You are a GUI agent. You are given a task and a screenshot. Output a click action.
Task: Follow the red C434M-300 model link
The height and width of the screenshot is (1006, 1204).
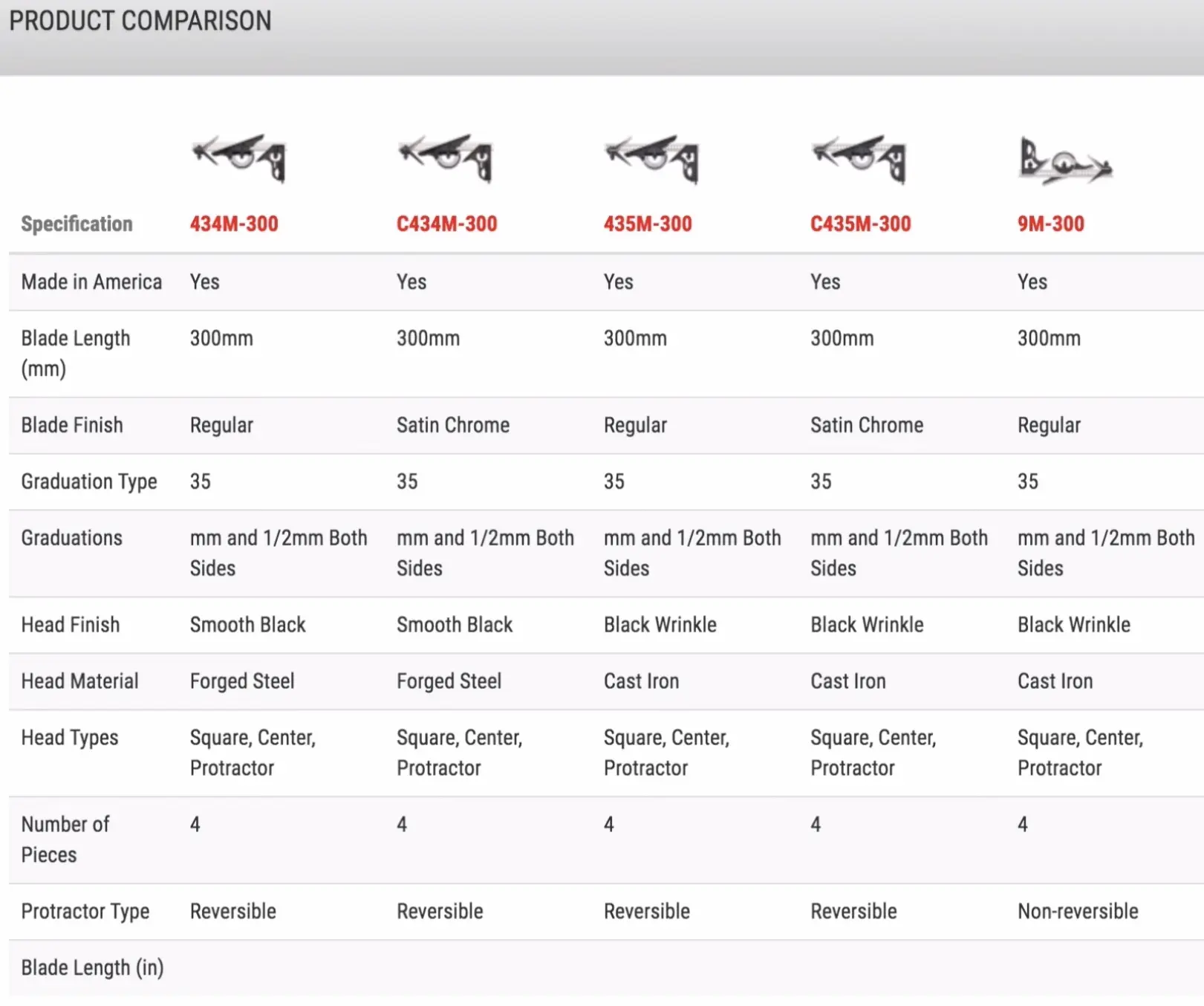point(446,224)
